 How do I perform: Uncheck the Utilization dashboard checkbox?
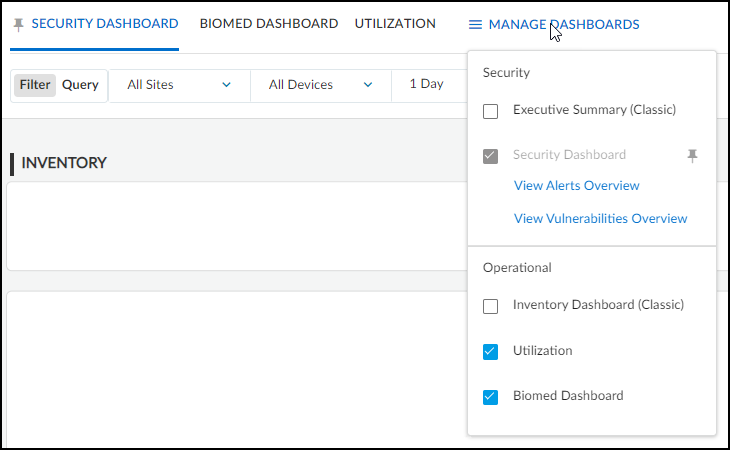pyautogui.click(x=490, y=351)
